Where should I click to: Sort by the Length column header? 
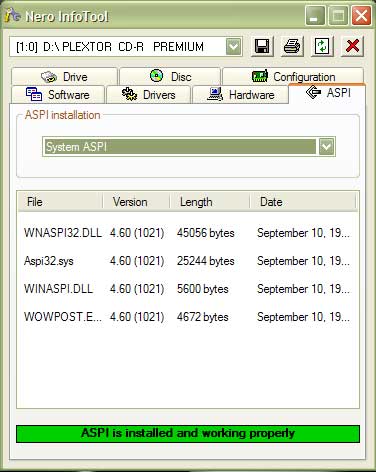pos(210,202)
